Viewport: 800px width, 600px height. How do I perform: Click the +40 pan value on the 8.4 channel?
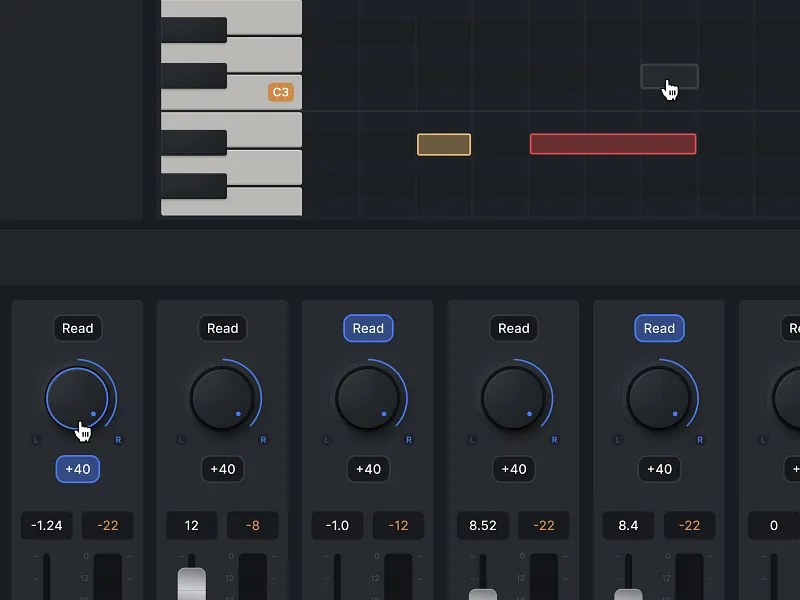659,469
